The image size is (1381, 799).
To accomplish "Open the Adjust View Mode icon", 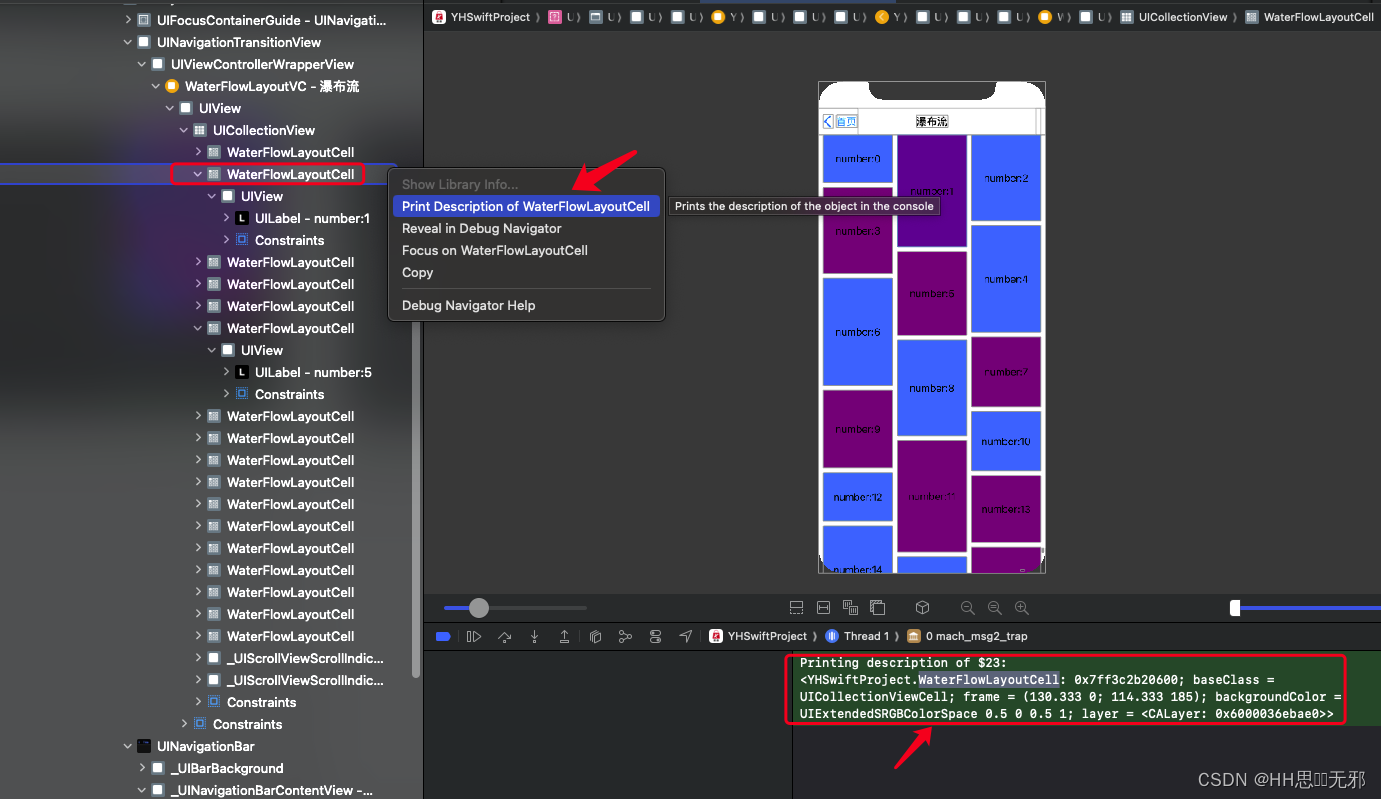I will click(x=850, y=607).
